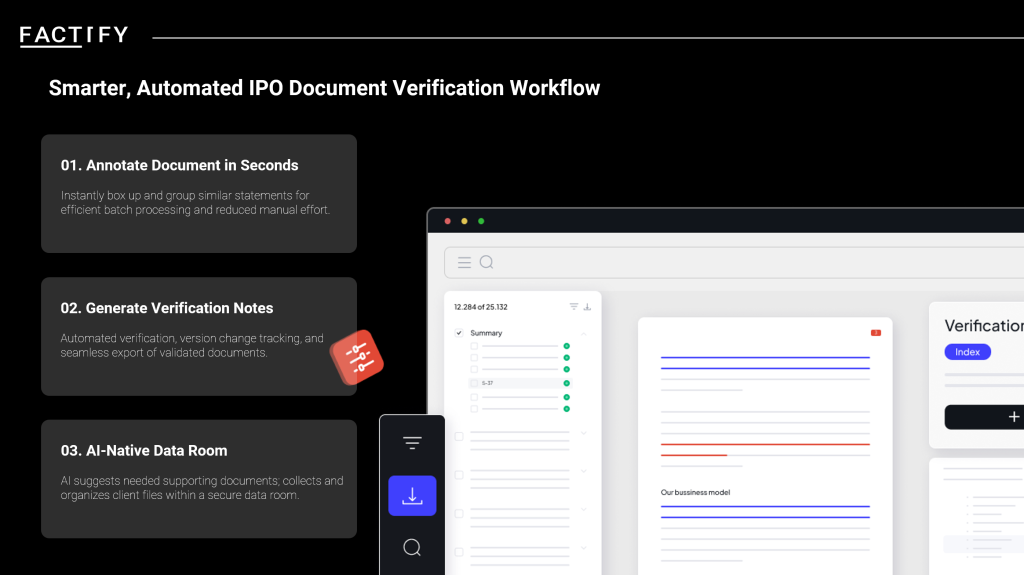Click the red sliders settings icon

point(357,357)
